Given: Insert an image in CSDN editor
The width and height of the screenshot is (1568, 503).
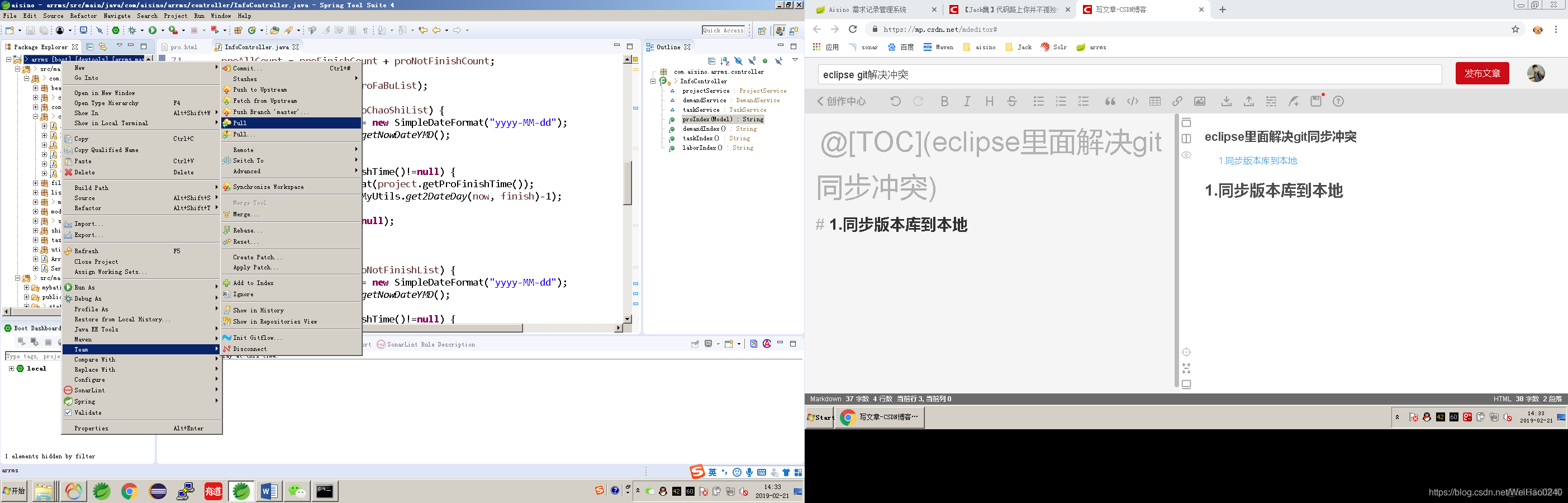Looking at the screenshot, I should coord(1200,101).
